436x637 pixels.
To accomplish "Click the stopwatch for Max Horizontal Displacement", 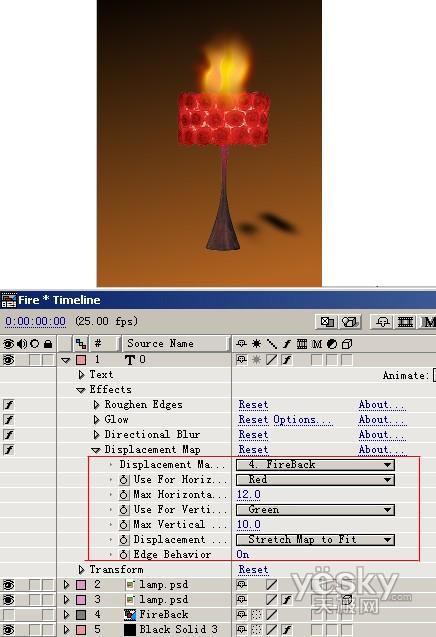I will (x=124, y=495).
